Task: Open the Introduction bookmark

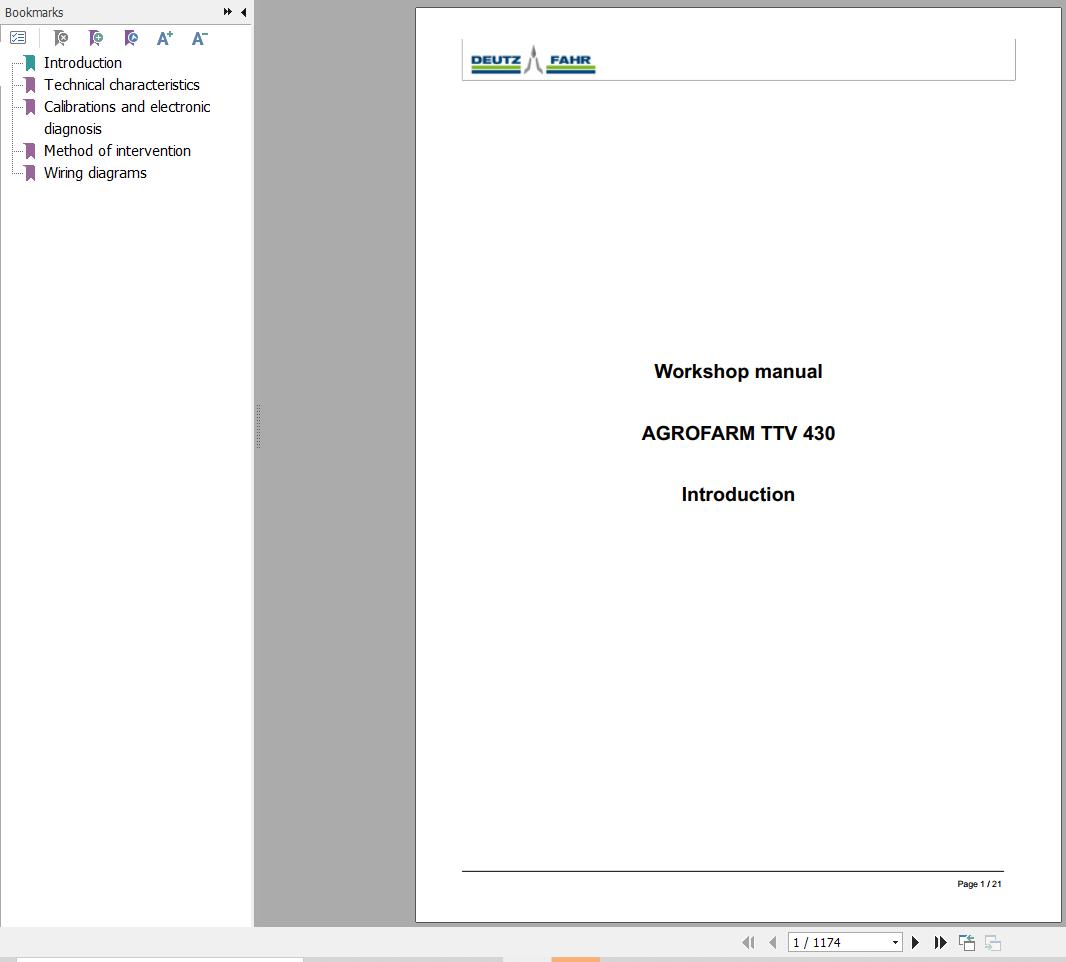Action: point(82,63)
